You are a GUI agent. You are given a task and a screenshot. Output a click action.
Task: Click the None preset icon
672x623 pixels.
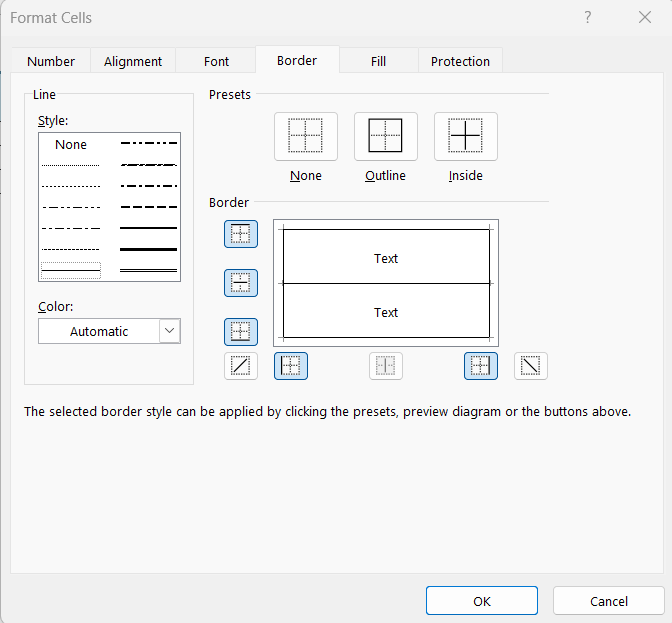(306, 136)
